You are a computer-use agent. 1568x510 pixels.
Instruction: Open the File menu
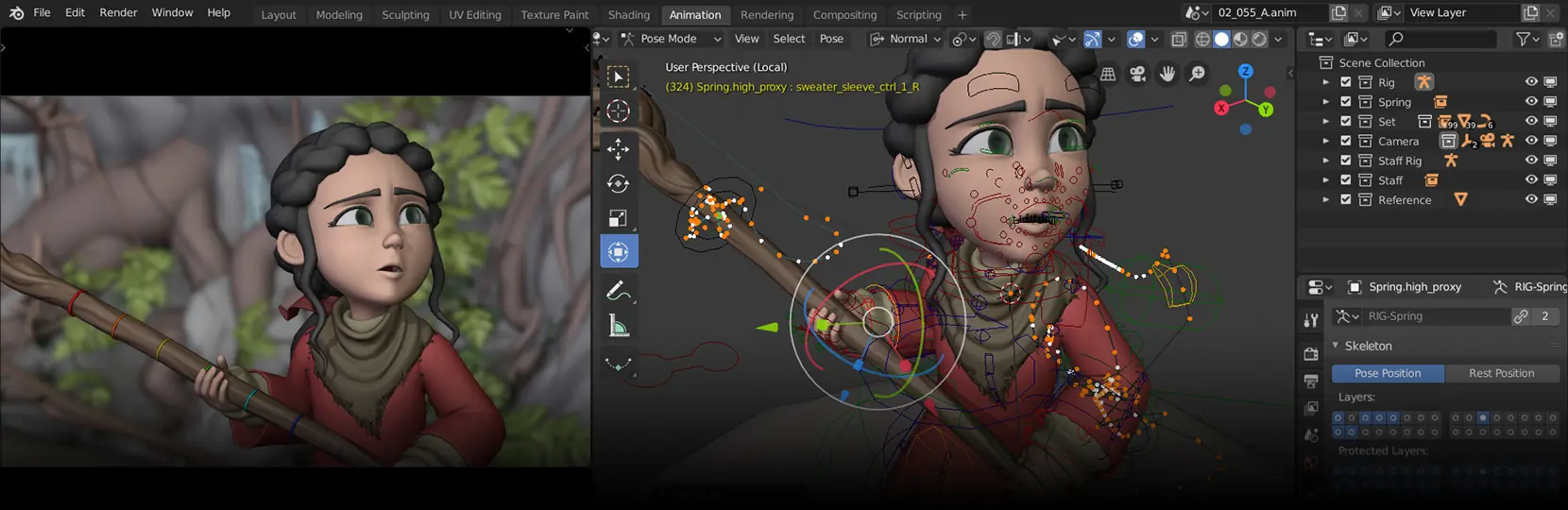(42, 12)
